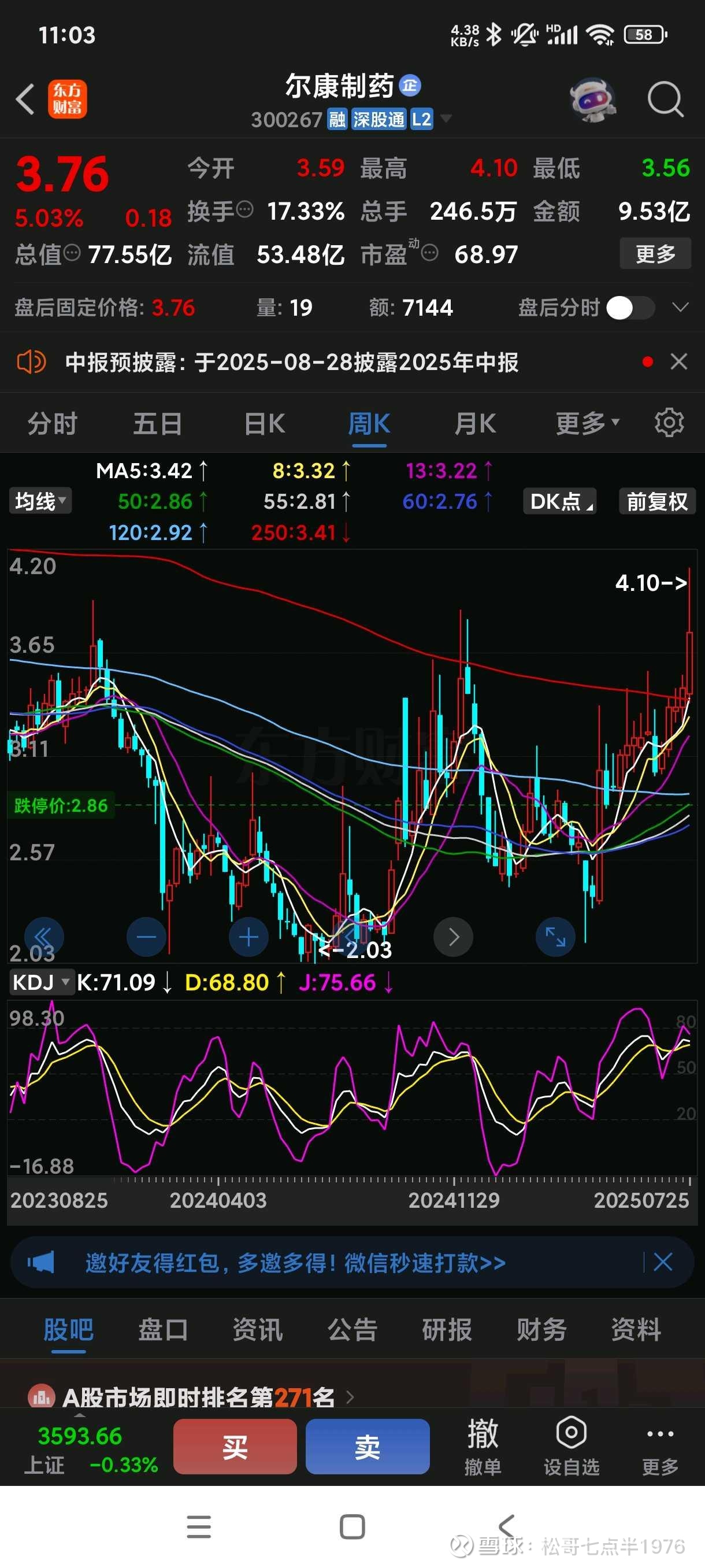
Task: Expand chart to fullscreen
Action: tap(555, 937)
